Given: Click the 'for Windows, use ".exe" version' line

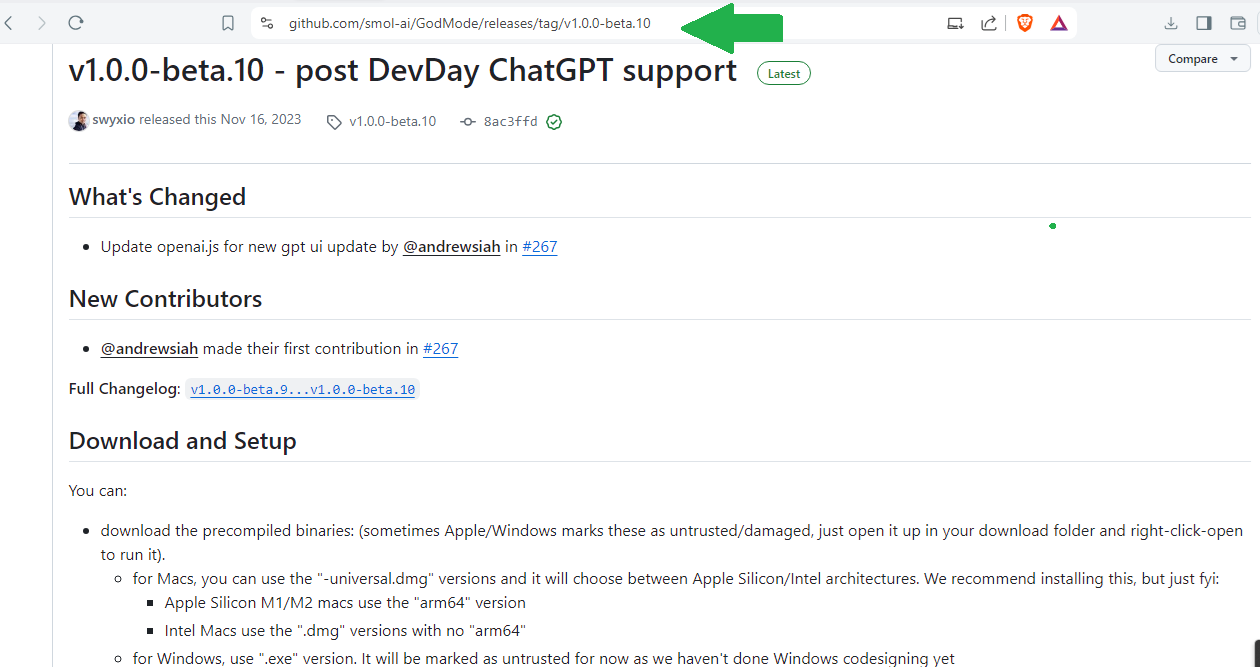Looking at the screenshot, I should click(x=544, y=659).
